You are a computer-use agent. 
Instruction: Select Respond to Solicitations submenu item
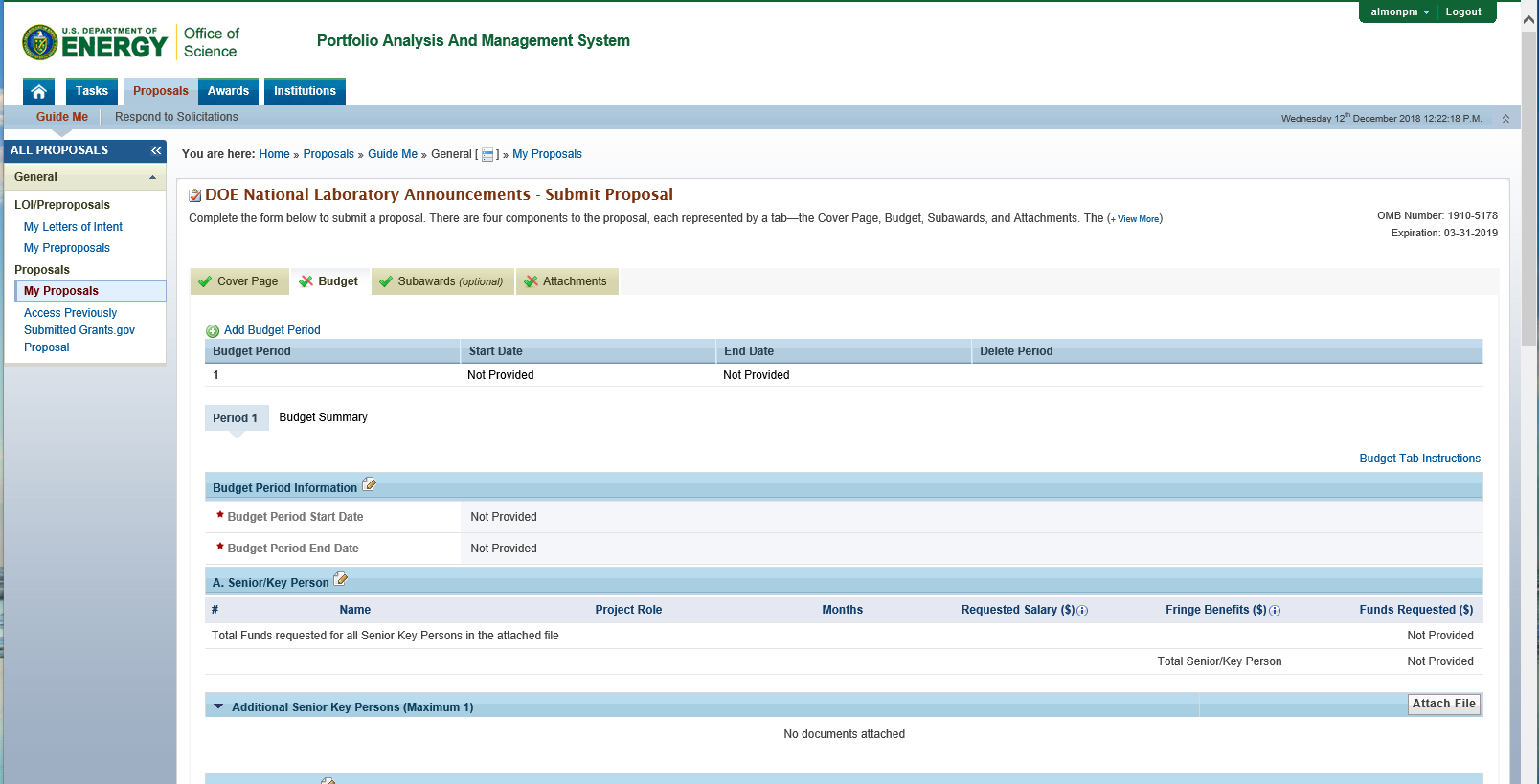point(176,117)
